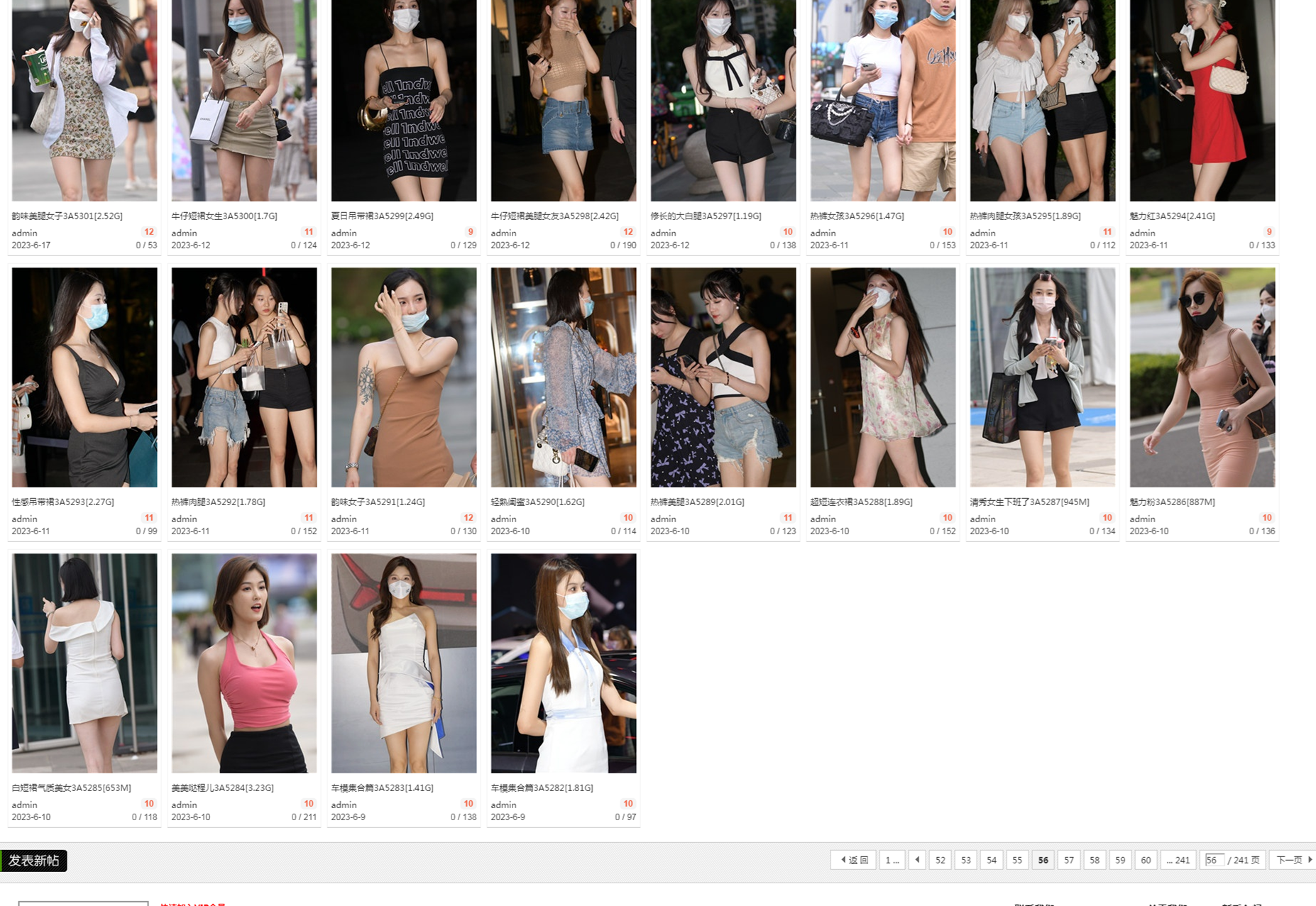Go to page 55
The width and height of the screenshot is (1316, 906).
1017,860
